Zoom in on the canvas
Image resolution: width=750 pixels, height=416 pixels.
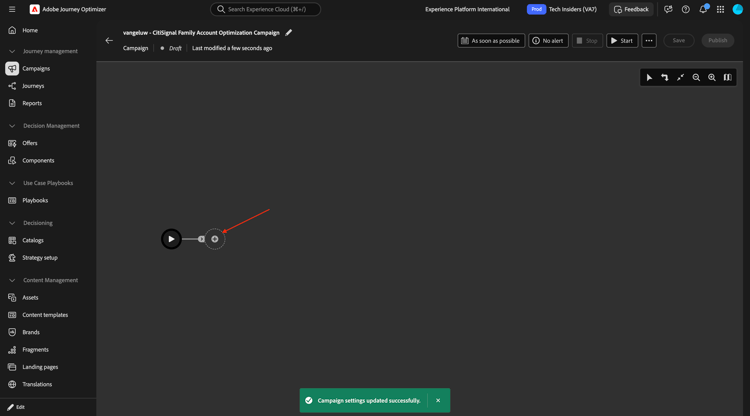click(712, 77)
